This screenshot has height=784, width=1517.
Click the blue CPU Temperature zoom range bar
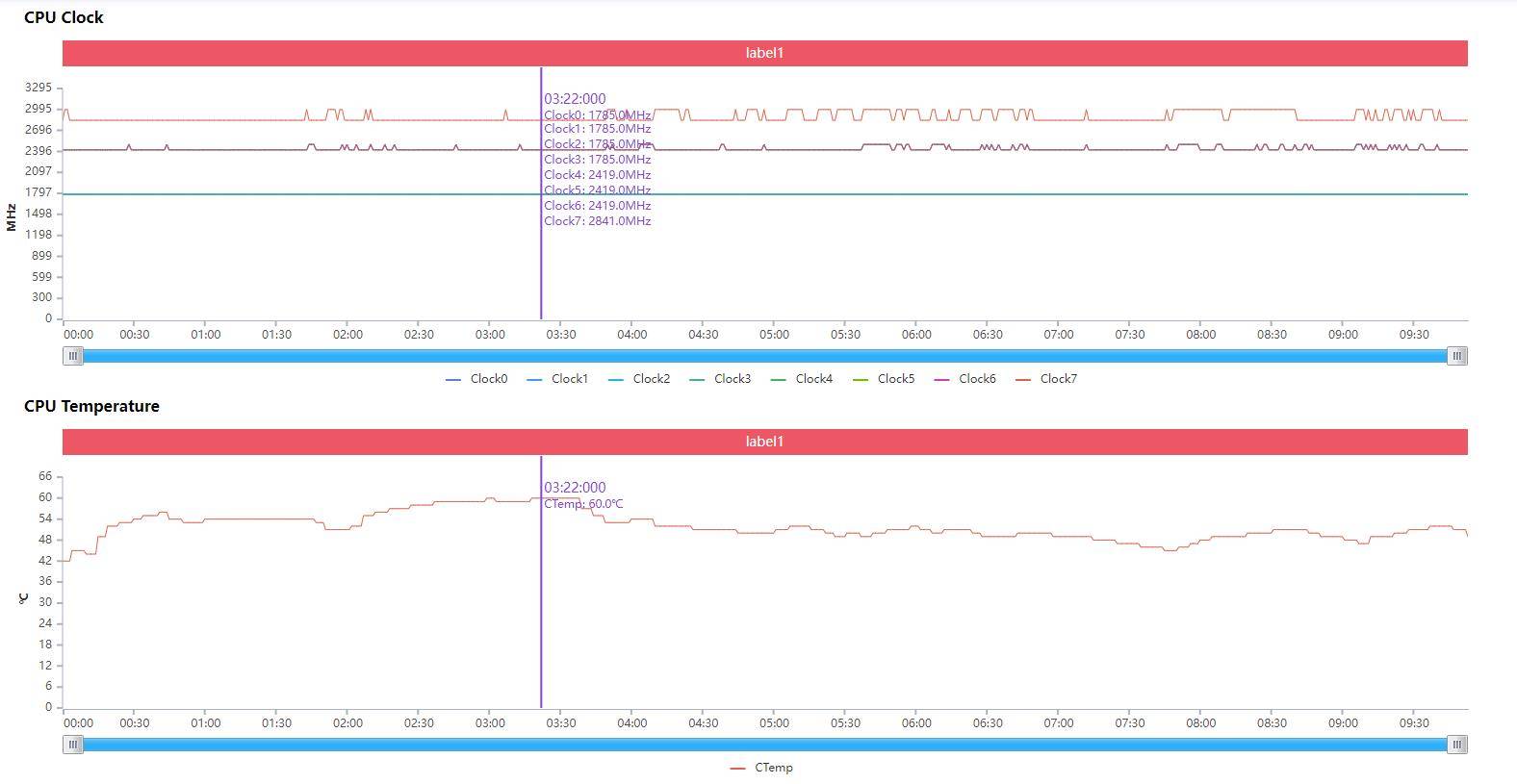click(x=765, y=745)
